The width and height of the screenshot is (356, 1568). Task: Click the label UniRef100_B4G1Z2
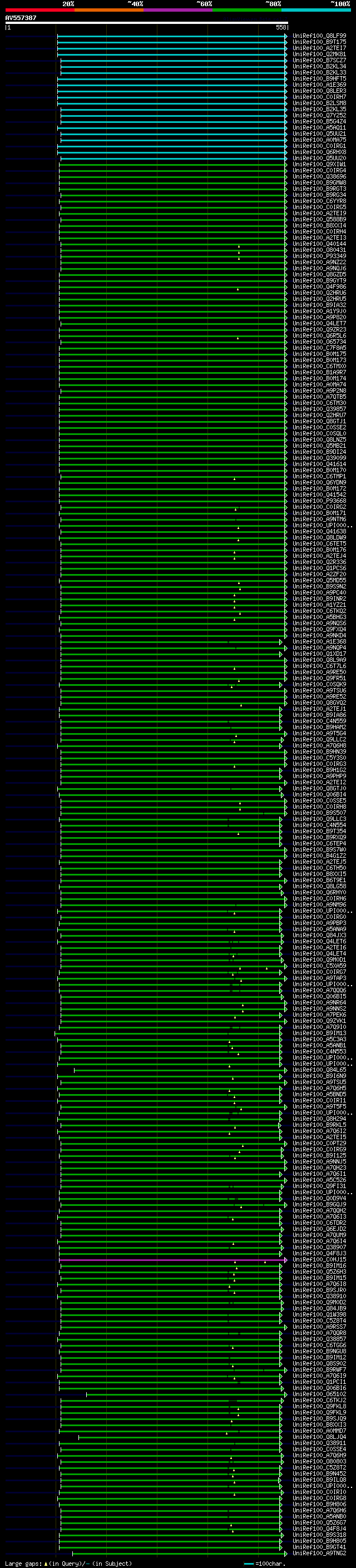319,856
